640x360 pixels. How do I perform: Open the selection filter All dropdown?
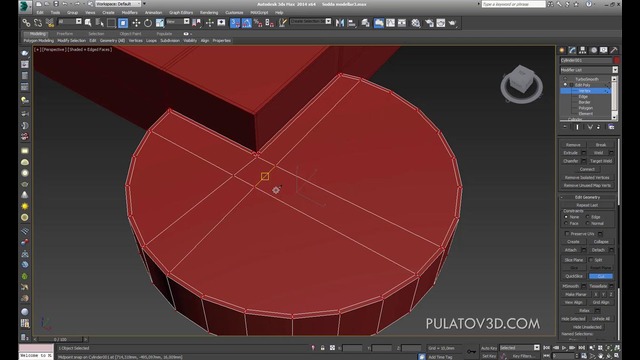[69, 21]
